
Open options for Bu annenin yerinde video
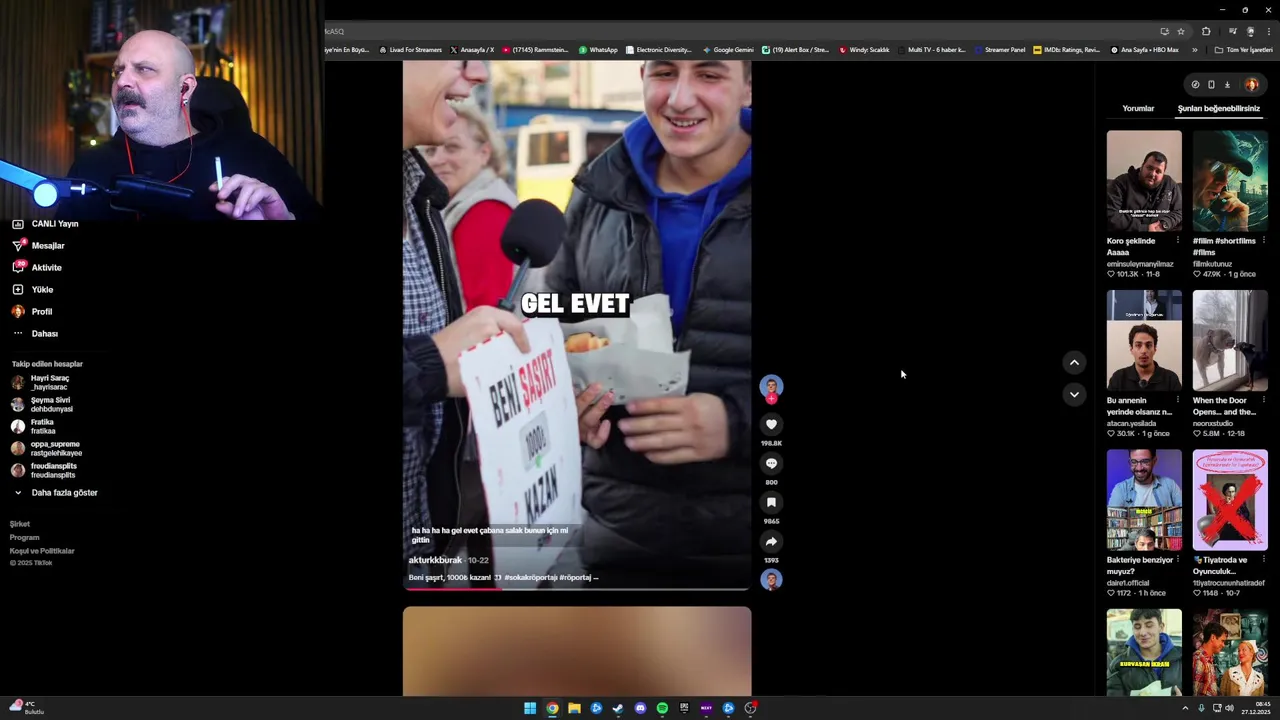tap(1177, 400)
